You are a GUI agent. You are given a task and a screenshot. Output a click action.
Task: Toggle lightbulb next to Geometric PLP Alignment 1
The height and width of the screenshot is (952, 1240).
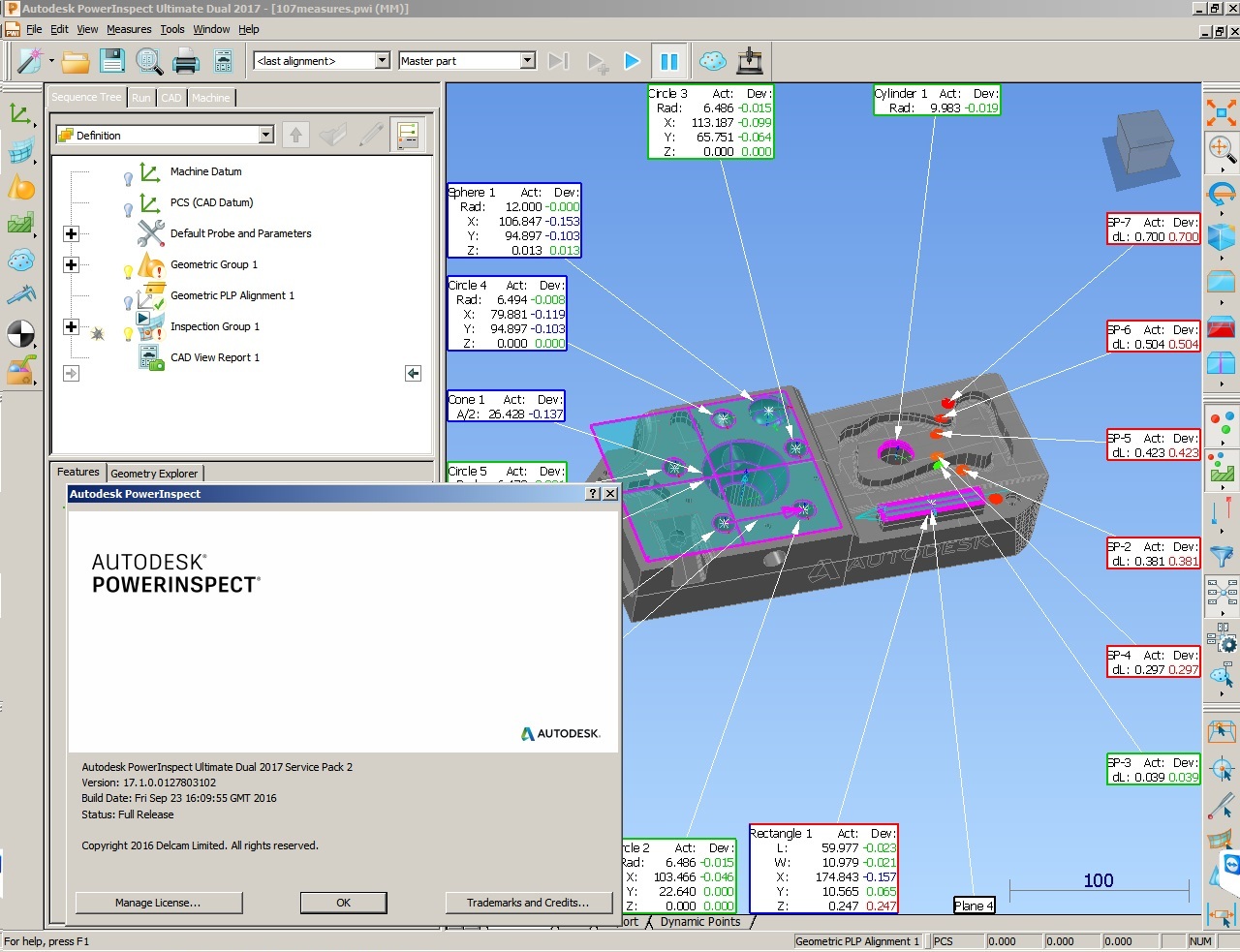(x=128, y=302)
